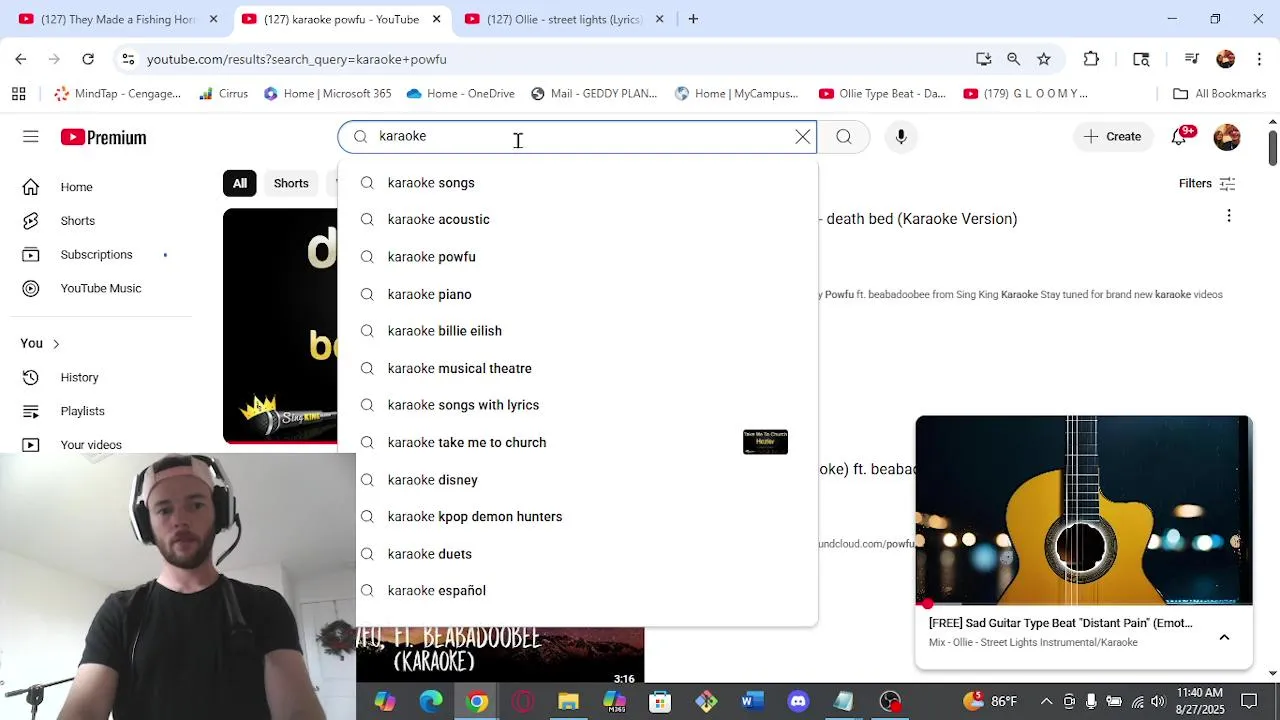The height and width of the screenshot is (720, 1280).
Task: Choose suggestion karaoke piano
Action: click(577, 294)
